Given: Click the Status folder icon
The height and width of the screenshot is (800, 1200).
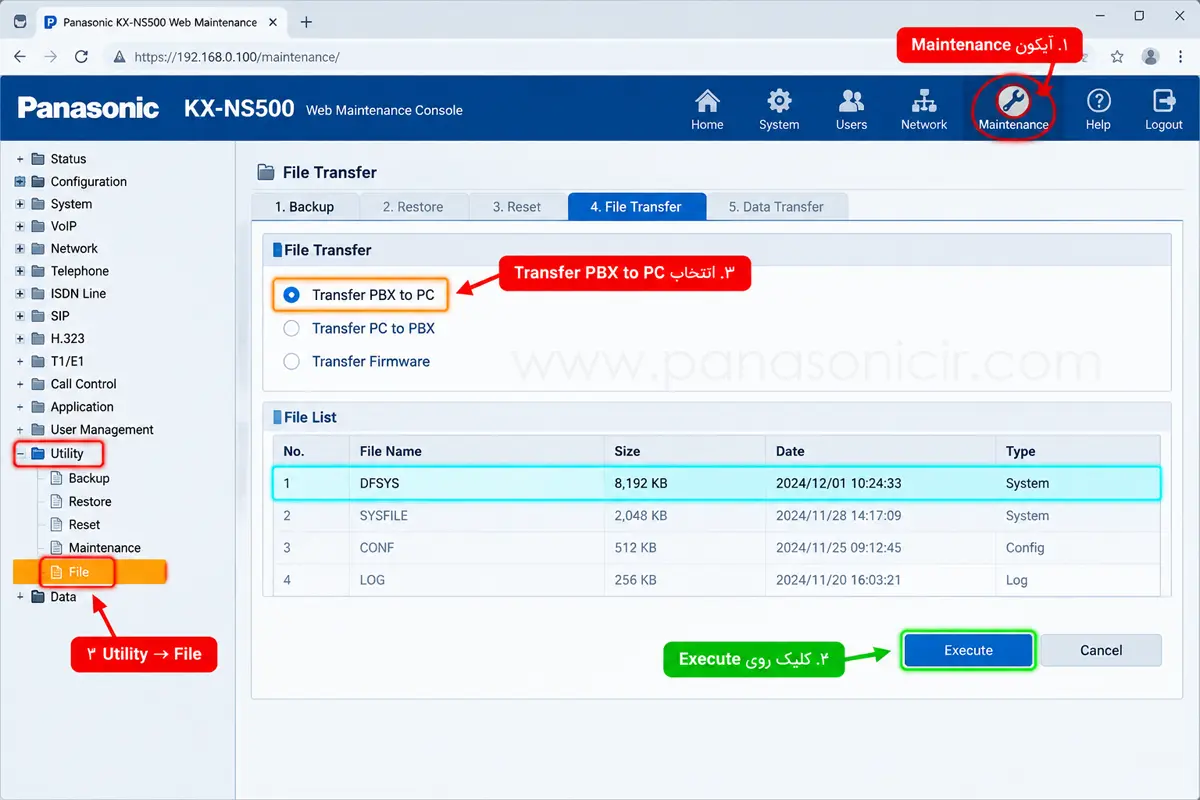Looking at the screenshot, I should coord(38,159).
